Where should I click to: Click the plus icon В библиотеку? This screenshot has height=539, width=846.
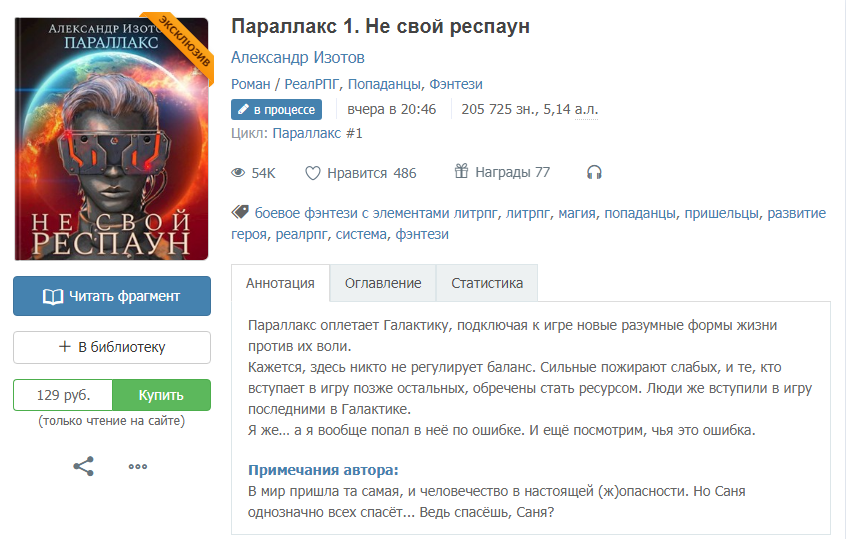click(64, 346)
